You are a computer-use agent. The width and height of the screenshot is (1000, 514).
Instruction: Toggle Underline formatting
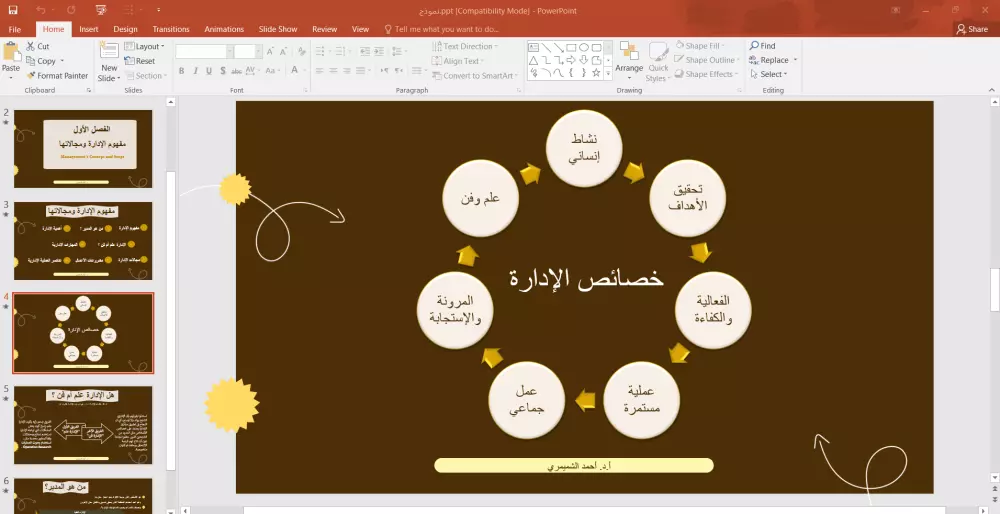pyautogui.click(x=209, y=71)
